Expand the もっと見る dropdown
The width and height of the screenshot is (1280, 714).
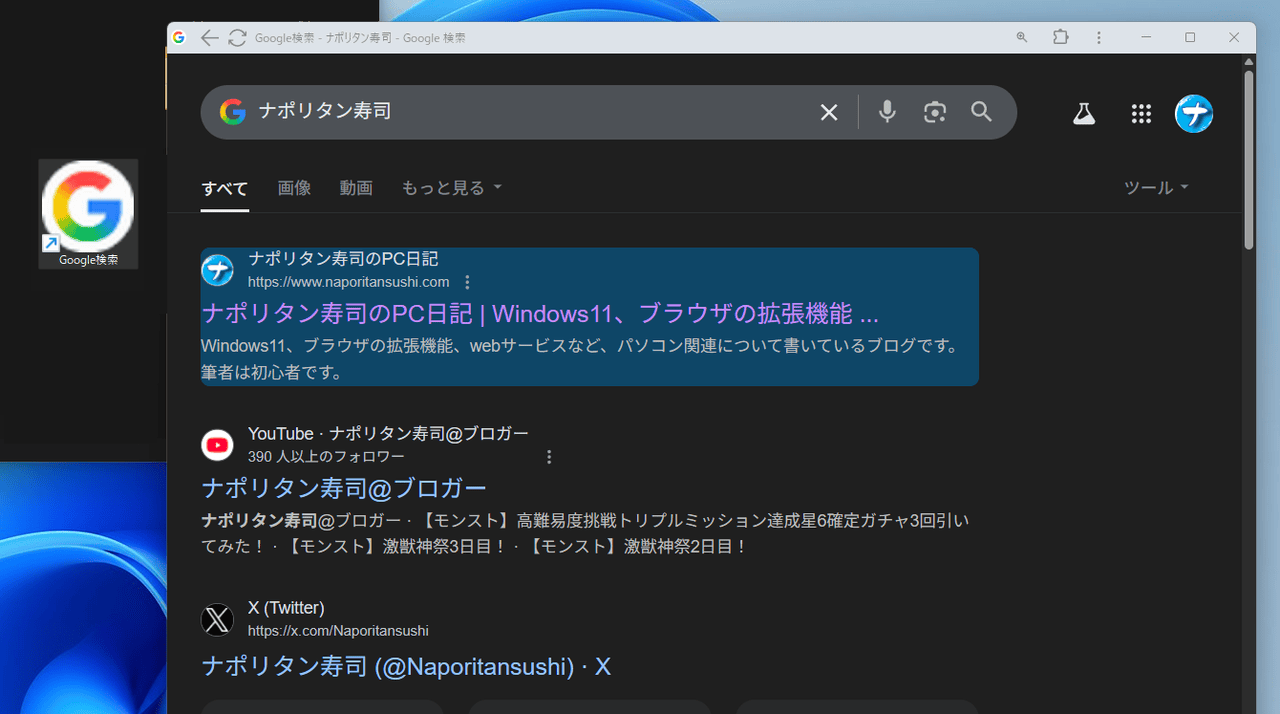point(451,188)
